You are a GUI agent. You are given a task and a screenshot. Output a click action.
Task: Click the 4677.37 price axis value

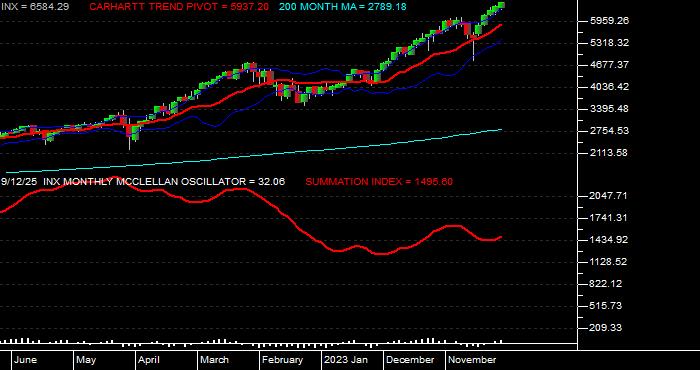click(x=608, y=65)
